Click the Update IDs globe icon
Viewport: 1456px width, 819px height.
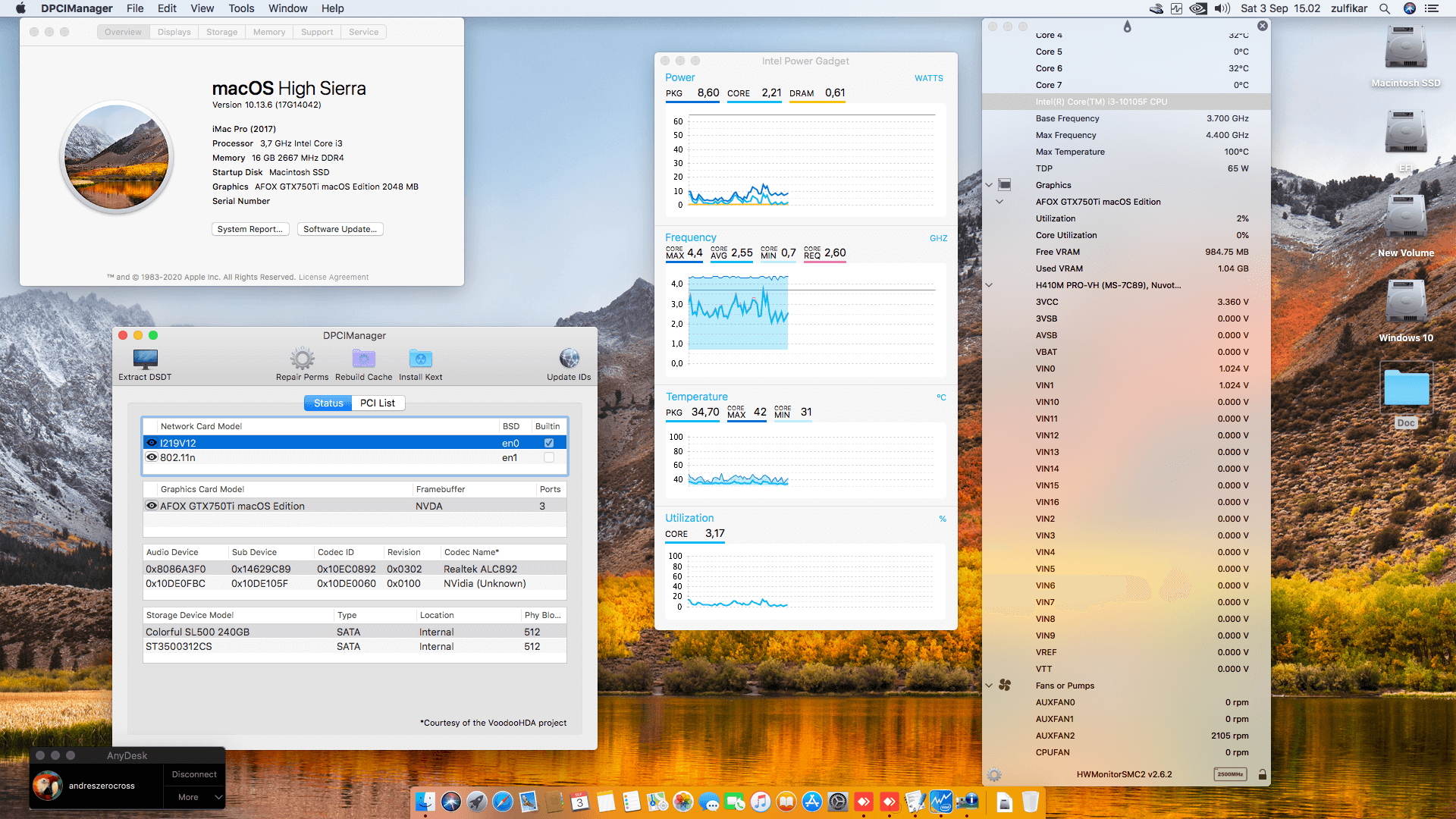click(x=569, y=359)
